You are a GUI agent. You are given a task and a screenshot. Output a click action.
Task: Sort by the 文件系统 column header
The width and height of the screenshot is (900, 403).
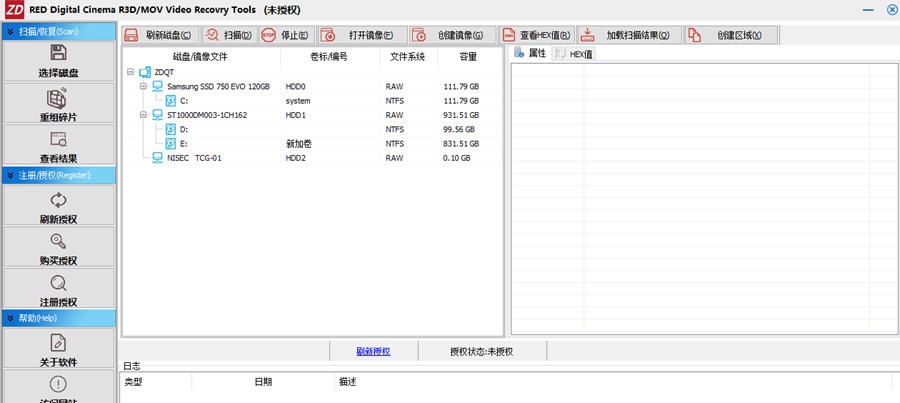pyautogui.click(x=408, y=57)
